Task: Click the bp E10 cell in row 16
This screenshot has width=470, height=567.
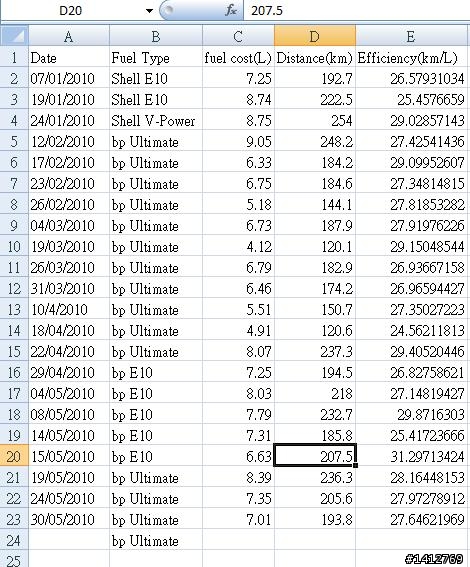Action: pos(155,372)
